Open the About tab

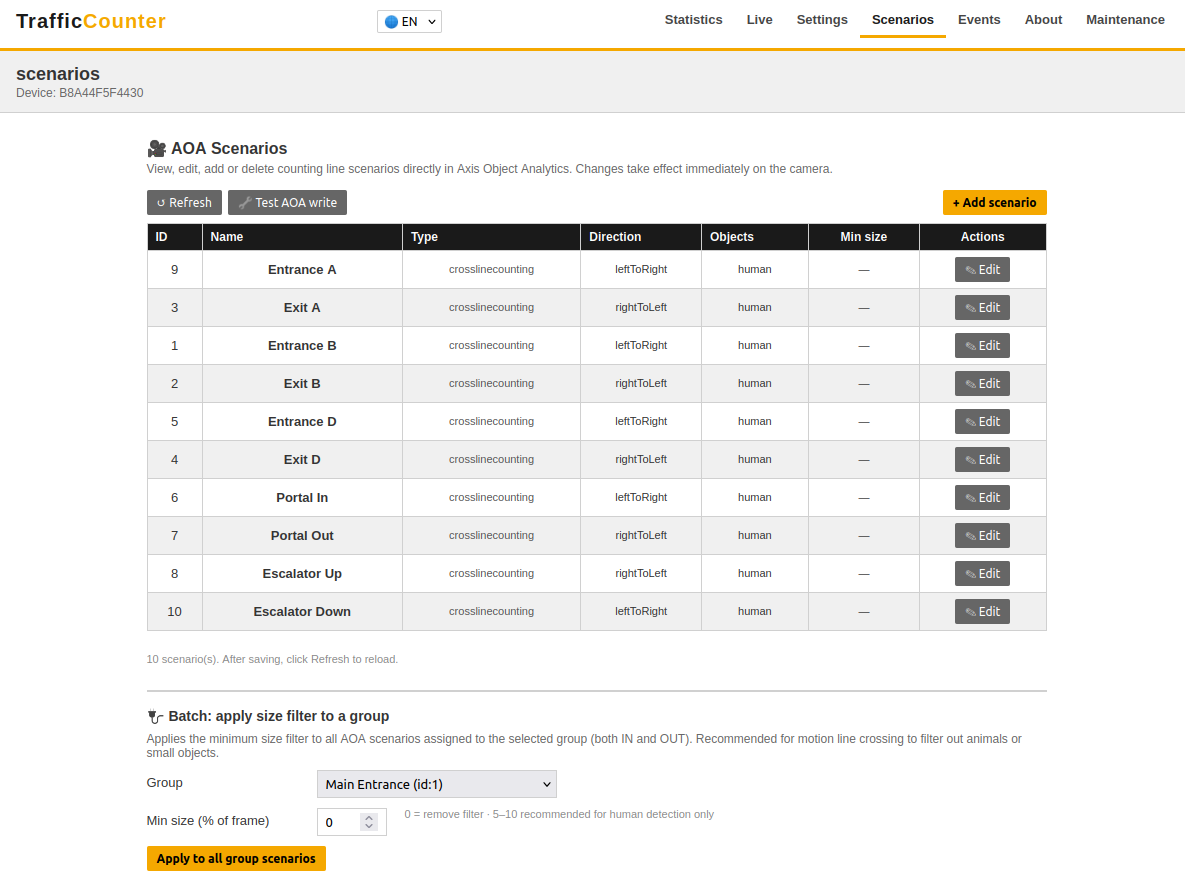1043,20
